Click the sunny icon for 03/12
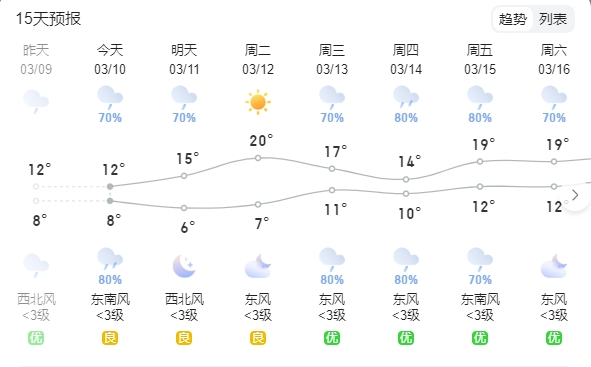This screenshot has width=591, height=367. coord(258,102)
